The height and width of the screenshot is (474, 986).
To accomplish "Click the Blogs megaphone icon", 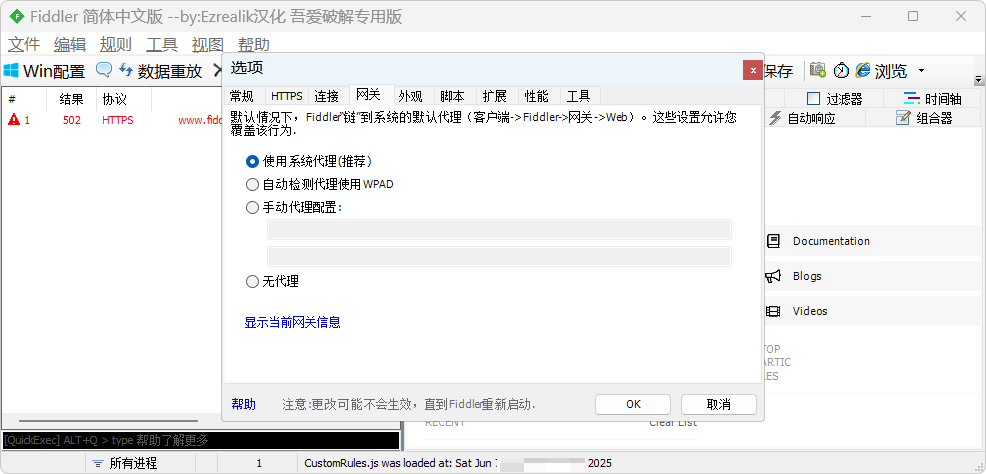I will pos(773,276).
